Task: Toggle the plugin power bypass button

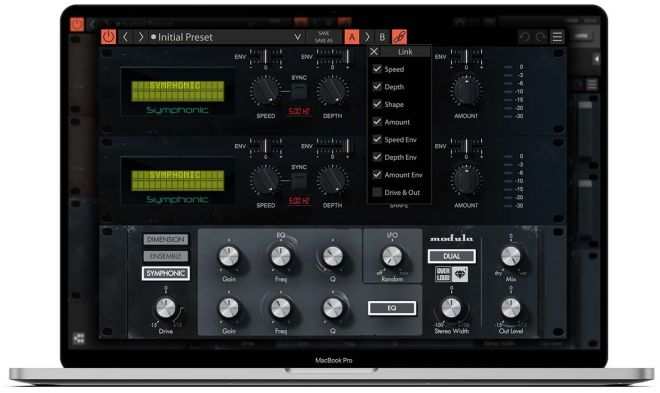Action: point(108,37)
